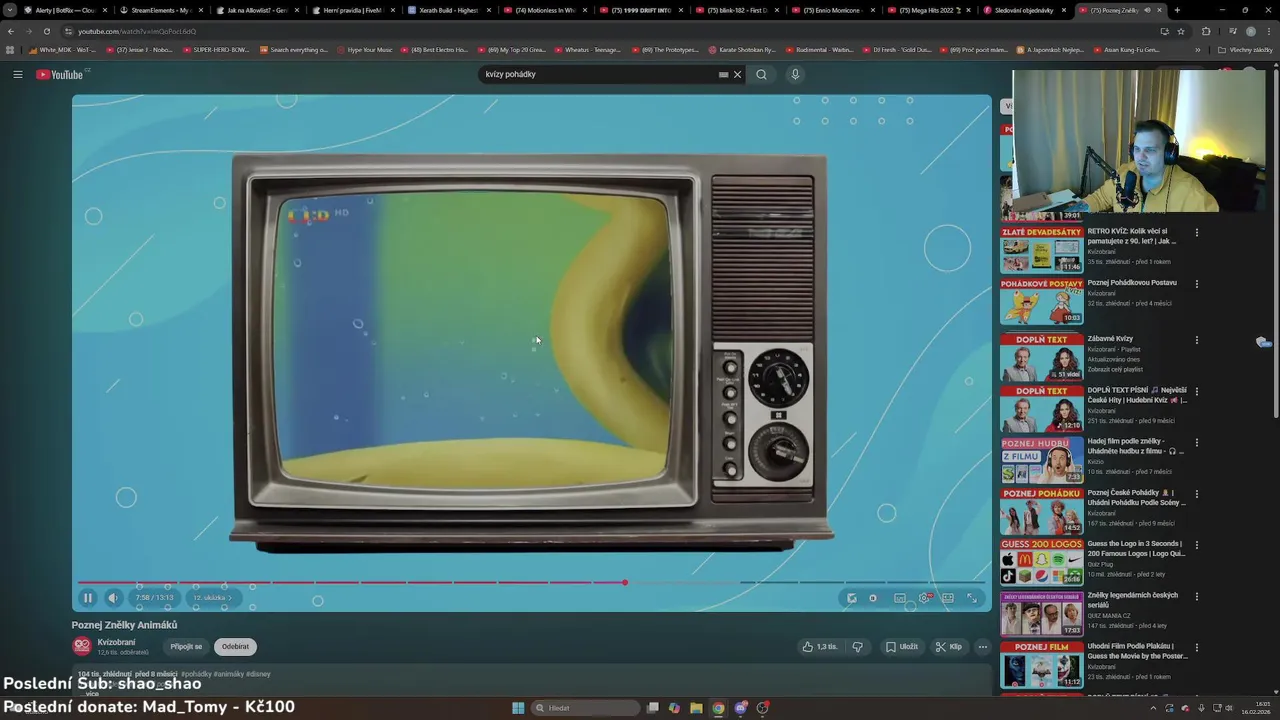Click the #pohádky hashtag in description
This screenshot has height=720, width=1280.
[196, 674]
